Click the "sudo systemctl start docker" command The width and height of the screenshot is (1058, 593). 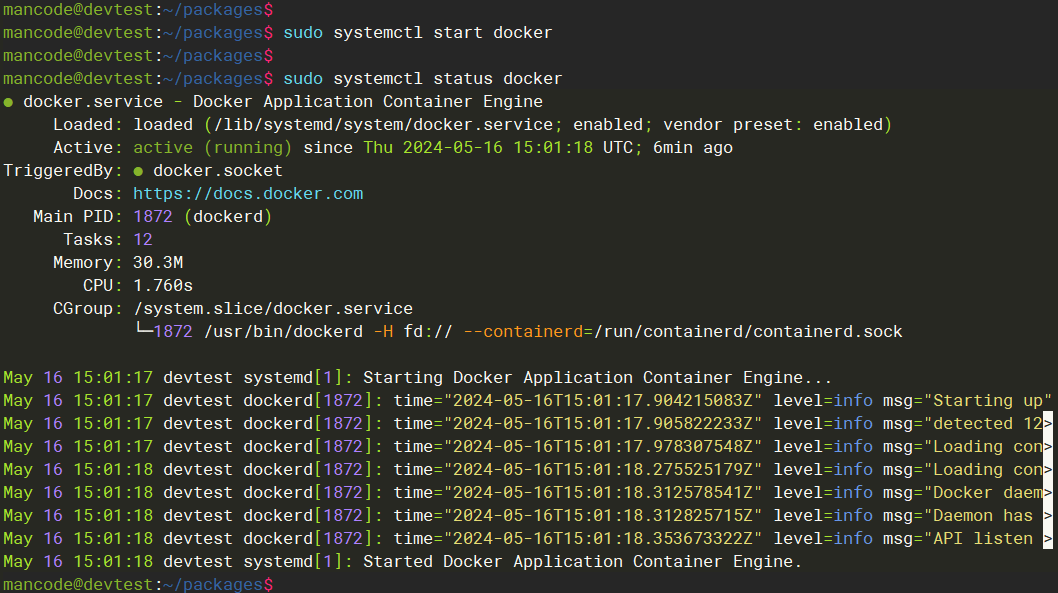[417, 33]
